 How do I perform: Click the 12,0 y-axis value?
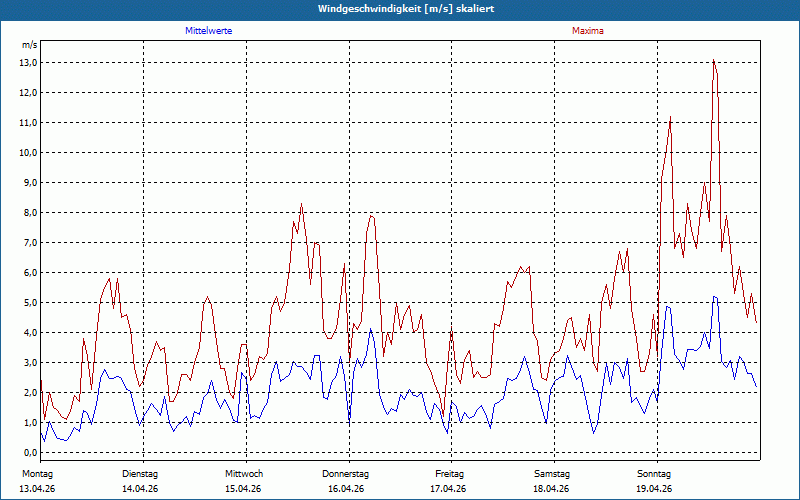[x=29, y=93]
